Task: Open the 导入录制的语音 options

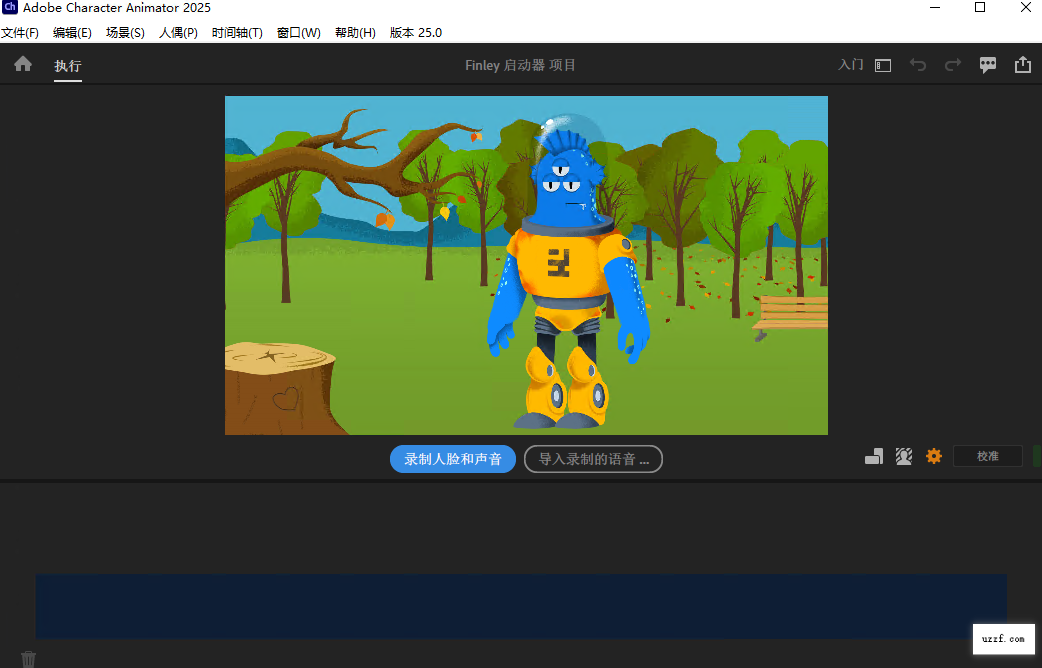Action: point(592,459)
